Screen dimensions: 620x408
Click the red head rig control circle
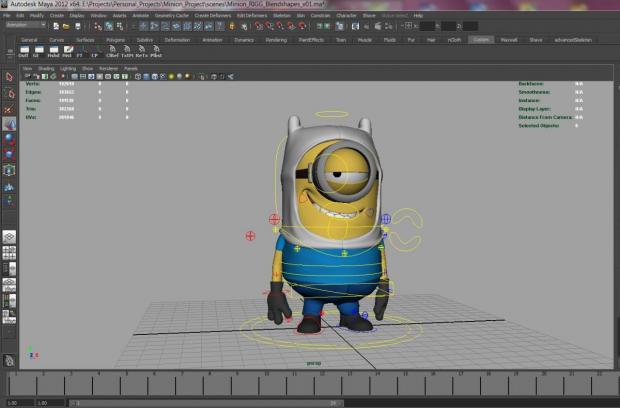coord(275,218)
